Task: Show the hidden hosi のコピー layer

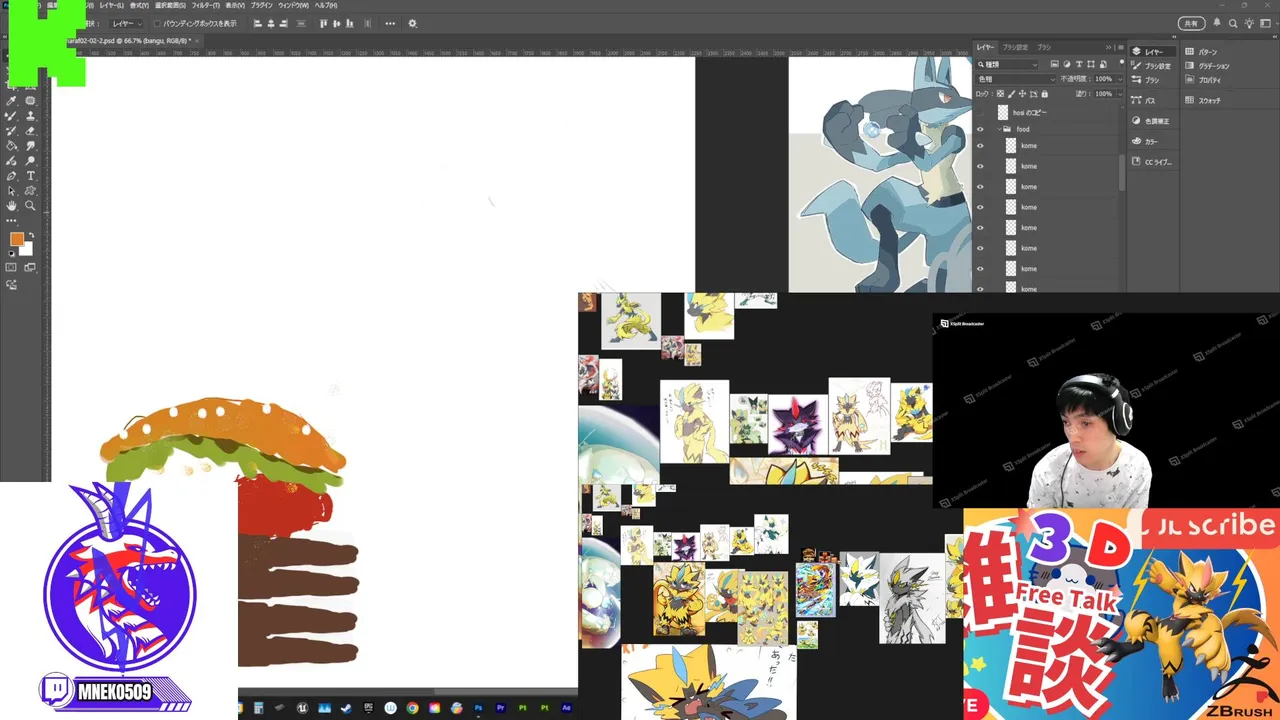Action: click(980, 113)
